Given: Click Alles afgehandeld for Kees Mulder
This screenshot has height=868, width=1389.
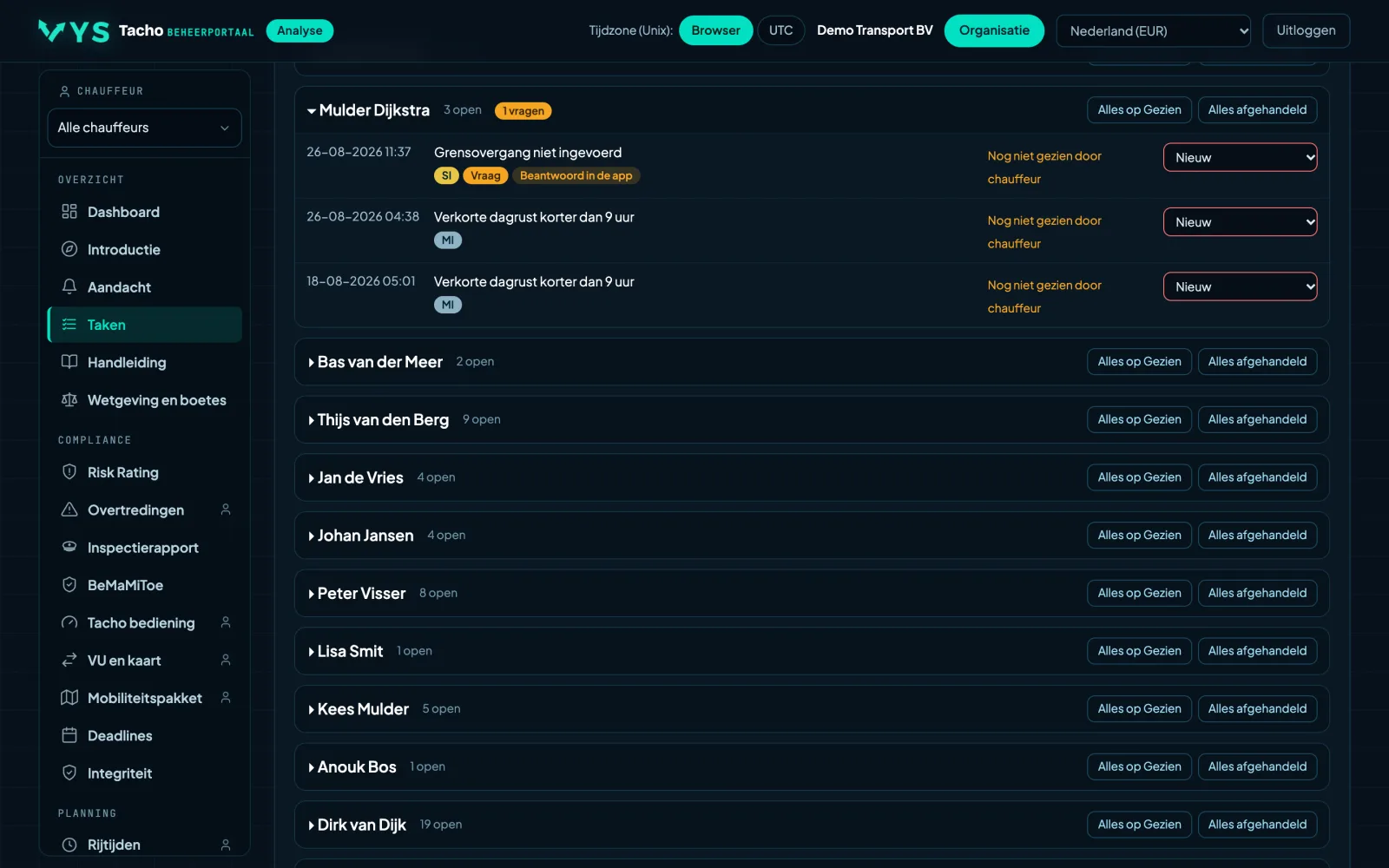Looking at the screenshot, I should pyautogui.click(x=1257, y=709).
